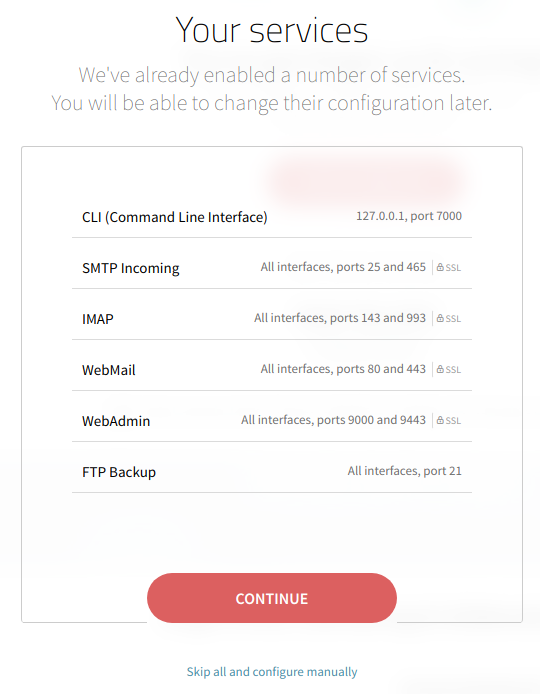The image size is (540, 694).
Task: Click the ports 80 and 443 text
Action: point(381,369)
